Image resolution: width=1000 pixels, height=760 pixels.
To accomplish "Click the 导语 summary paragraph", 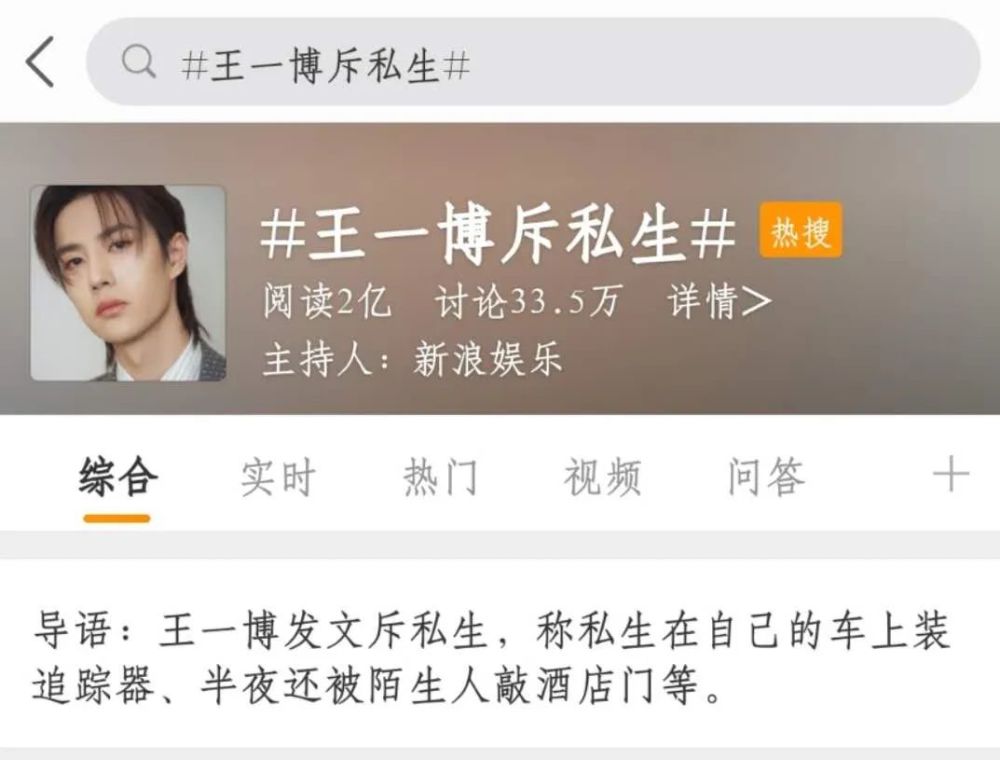I will (491, 658).
